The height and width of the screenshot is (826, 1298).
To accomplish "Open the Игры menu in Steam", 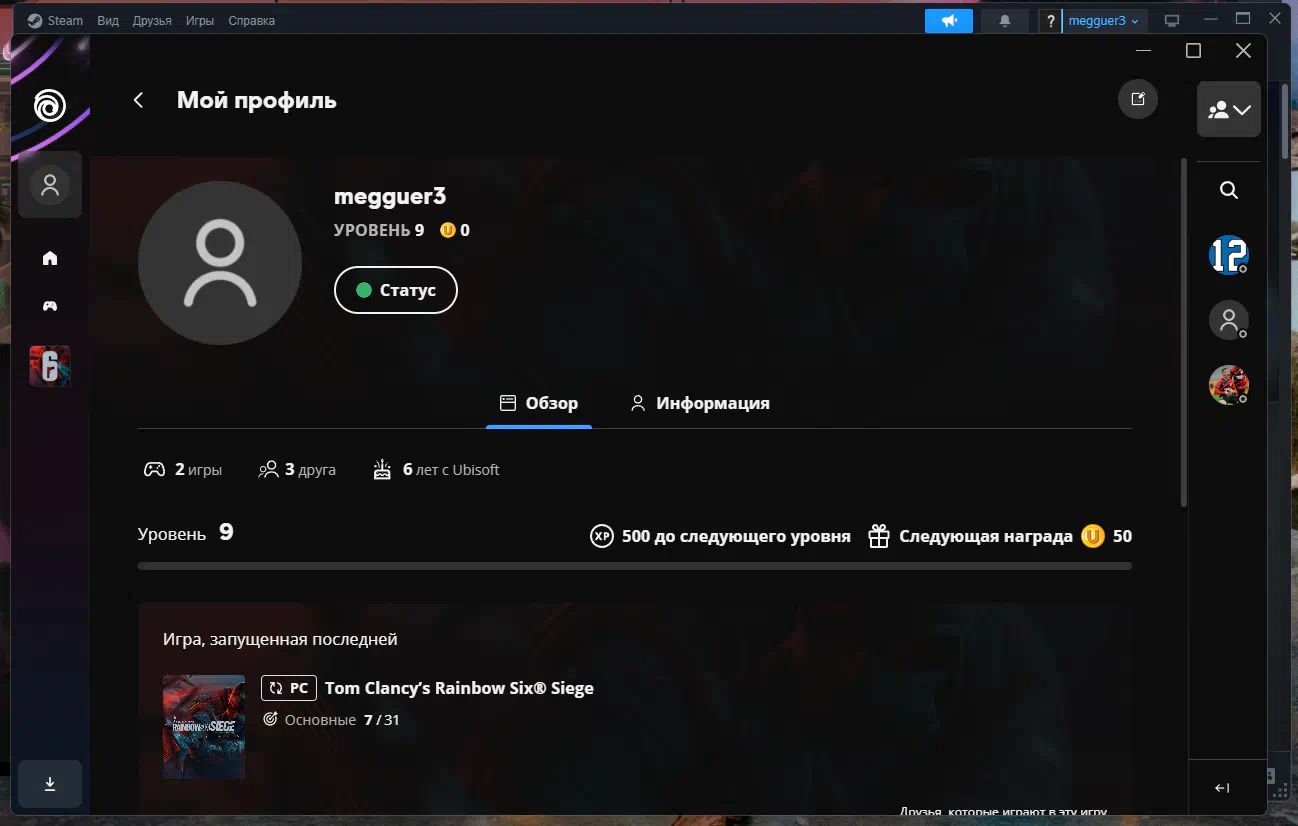I will click(x=200, y=20).
